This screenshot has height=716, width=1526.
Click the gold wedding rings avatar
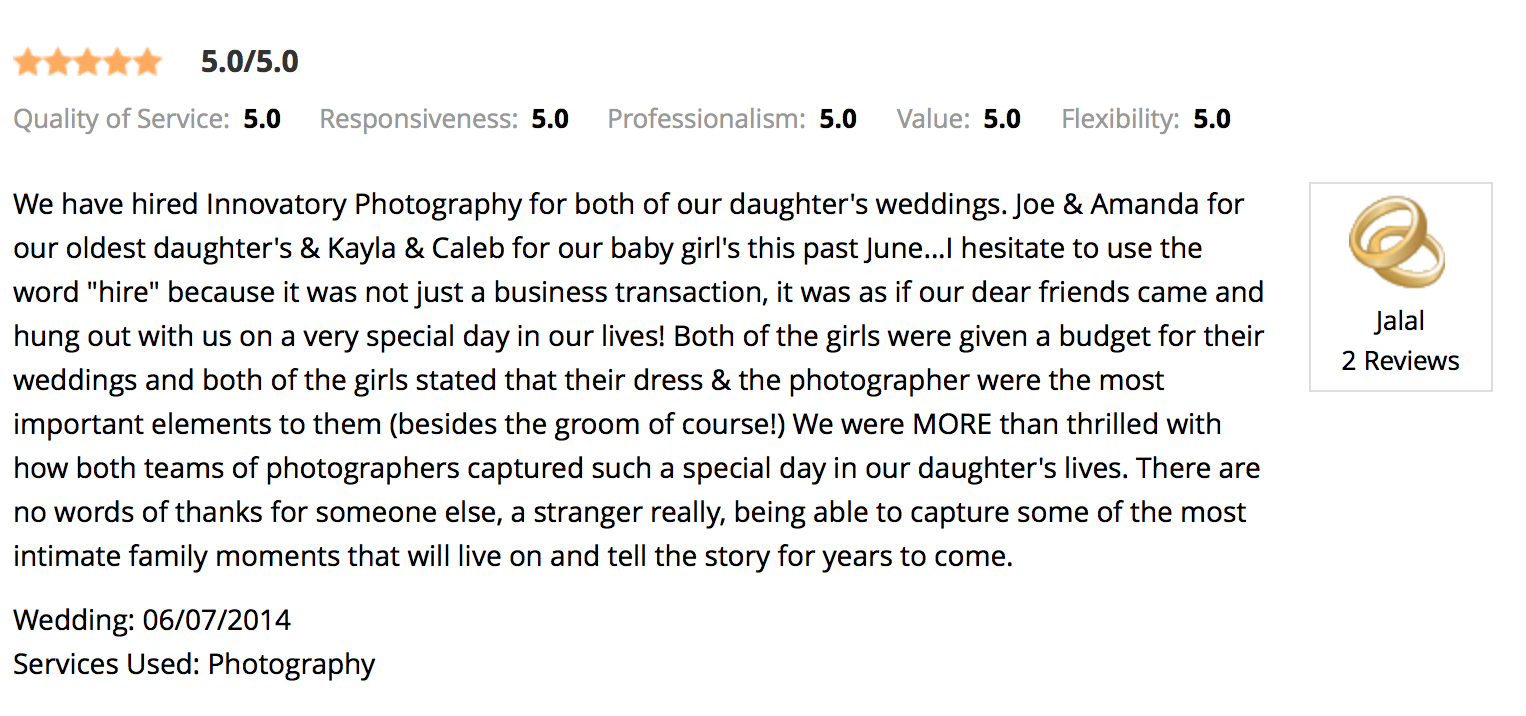tap(1396, 243)
